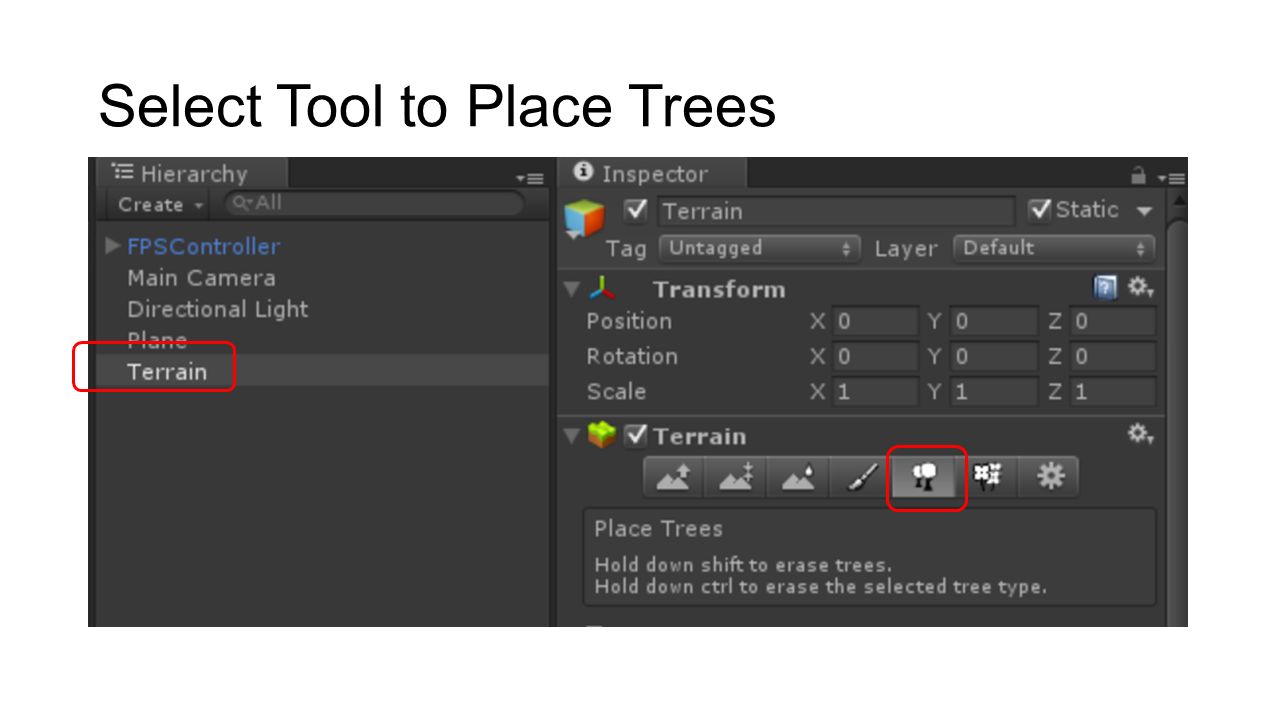Viewport: 1280px width, 720px height.
Task: Click the Position X value field
Action: click(875, 322)
